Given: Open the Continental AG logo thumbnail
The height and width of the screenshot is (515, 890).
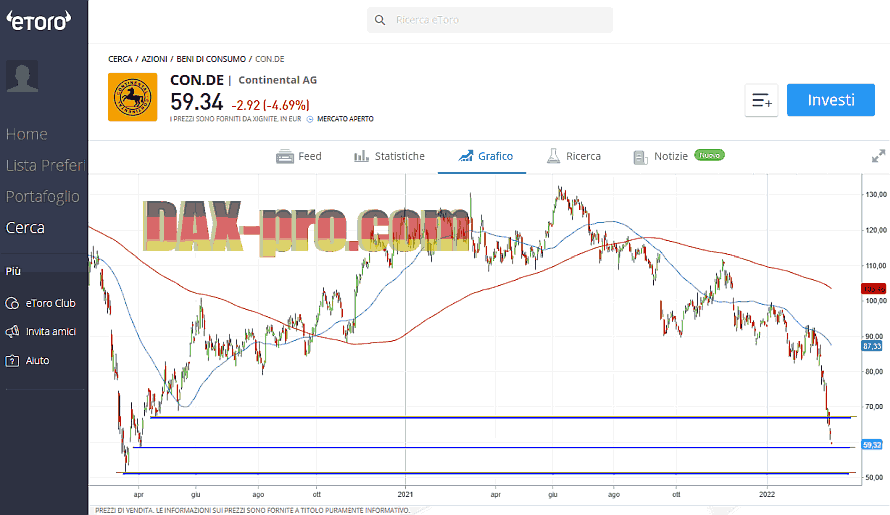Looking at the screenshot, I should pyautogui.click(x=132, y=97).
